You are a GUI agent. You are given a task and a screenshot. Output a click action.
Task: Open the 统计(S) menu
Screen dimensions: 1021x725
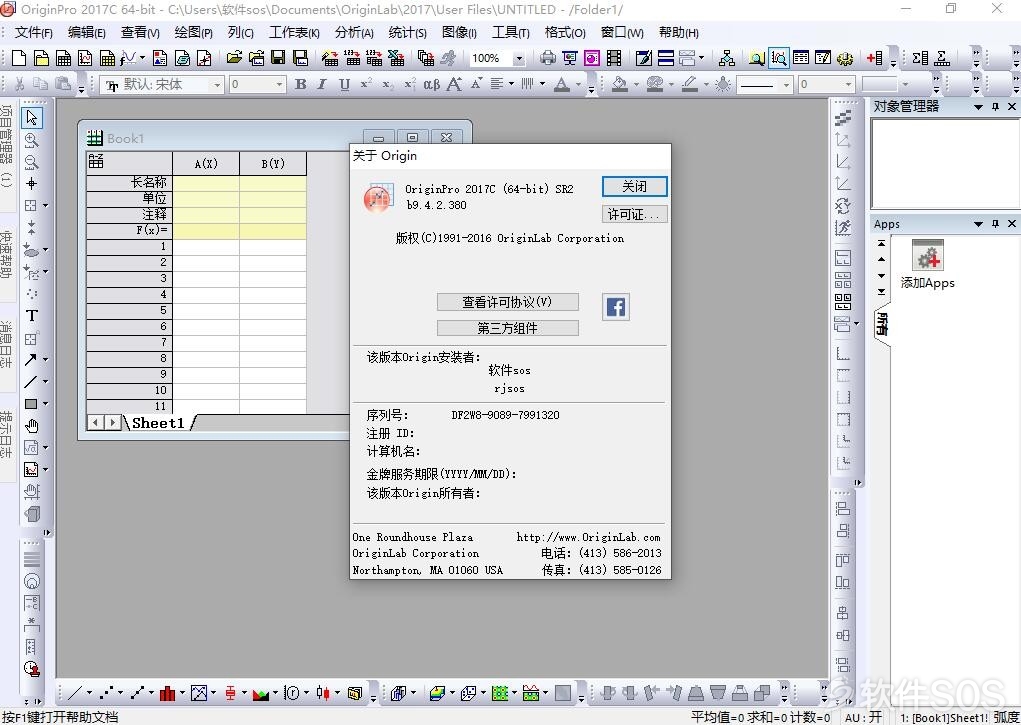(x=408, y=33)
